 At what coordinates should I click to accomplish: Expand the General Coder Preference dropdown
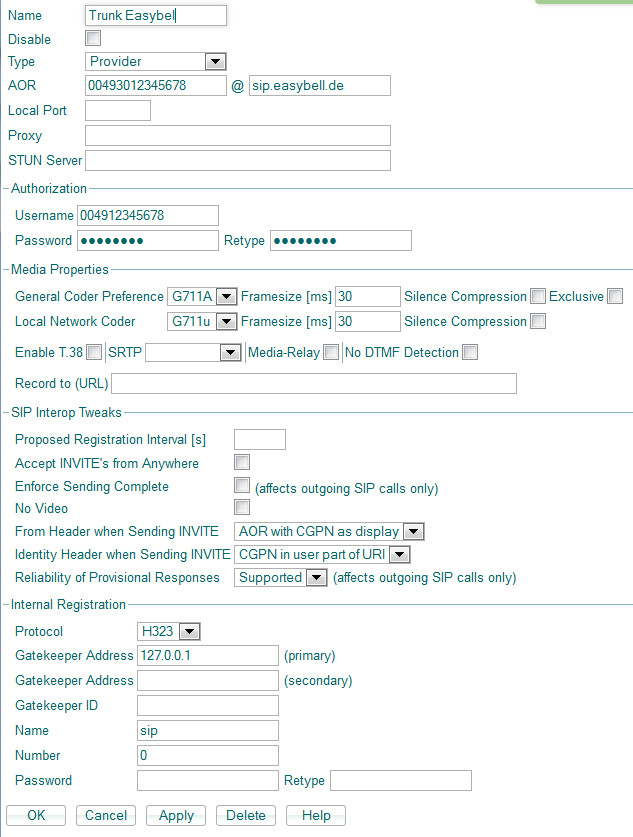202,296
